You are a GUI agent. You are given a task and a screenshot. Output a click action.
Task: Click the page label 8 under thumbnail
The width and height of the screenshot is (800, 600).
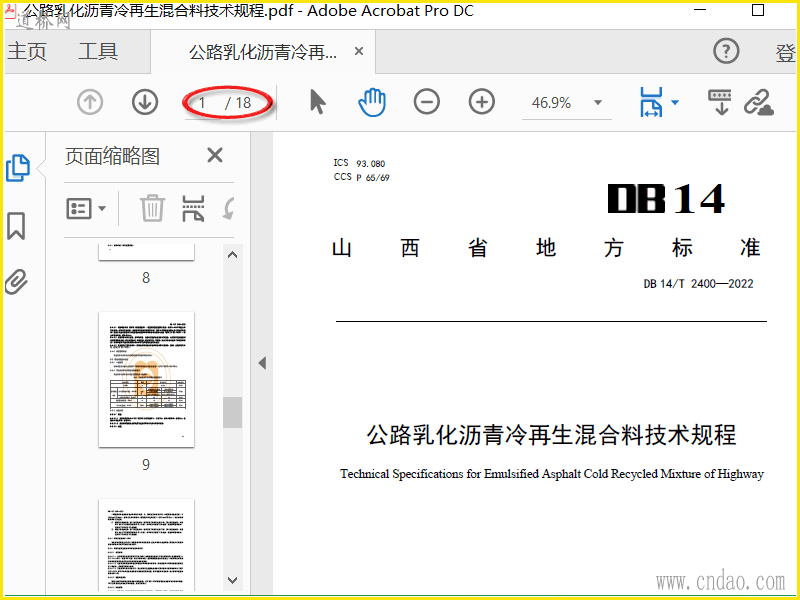(146, 278)
